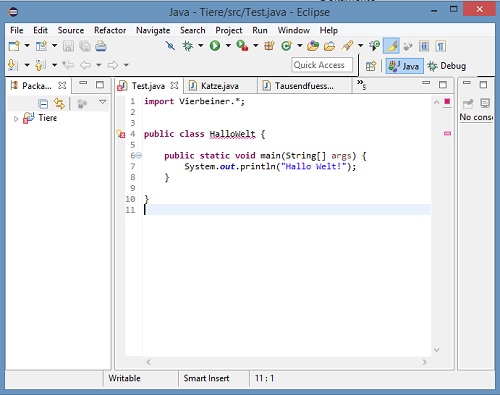Click the New Java Class icon

(286, 46)
